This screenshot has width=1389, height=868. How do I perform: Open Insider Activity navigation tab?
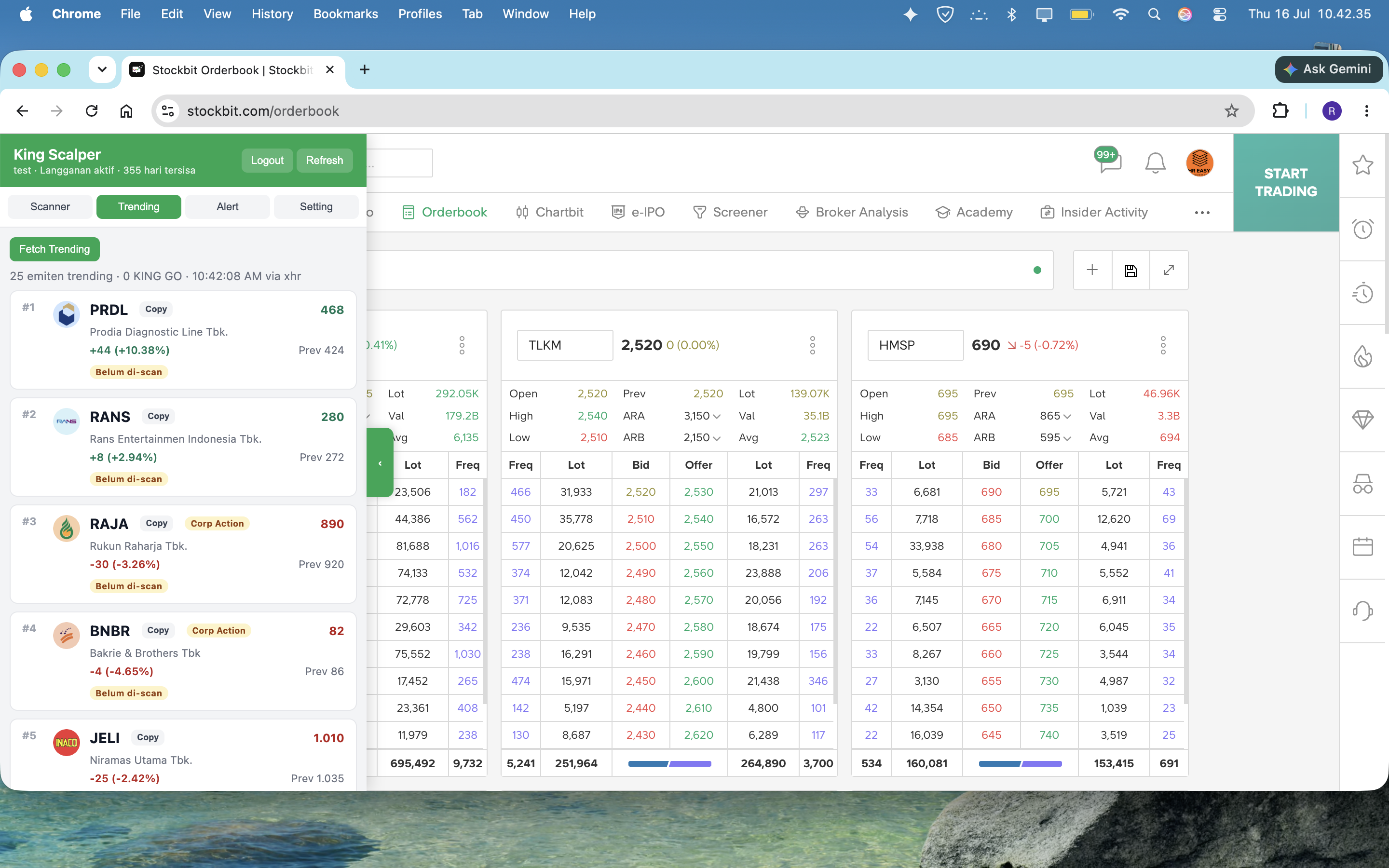pos(1094,212)
